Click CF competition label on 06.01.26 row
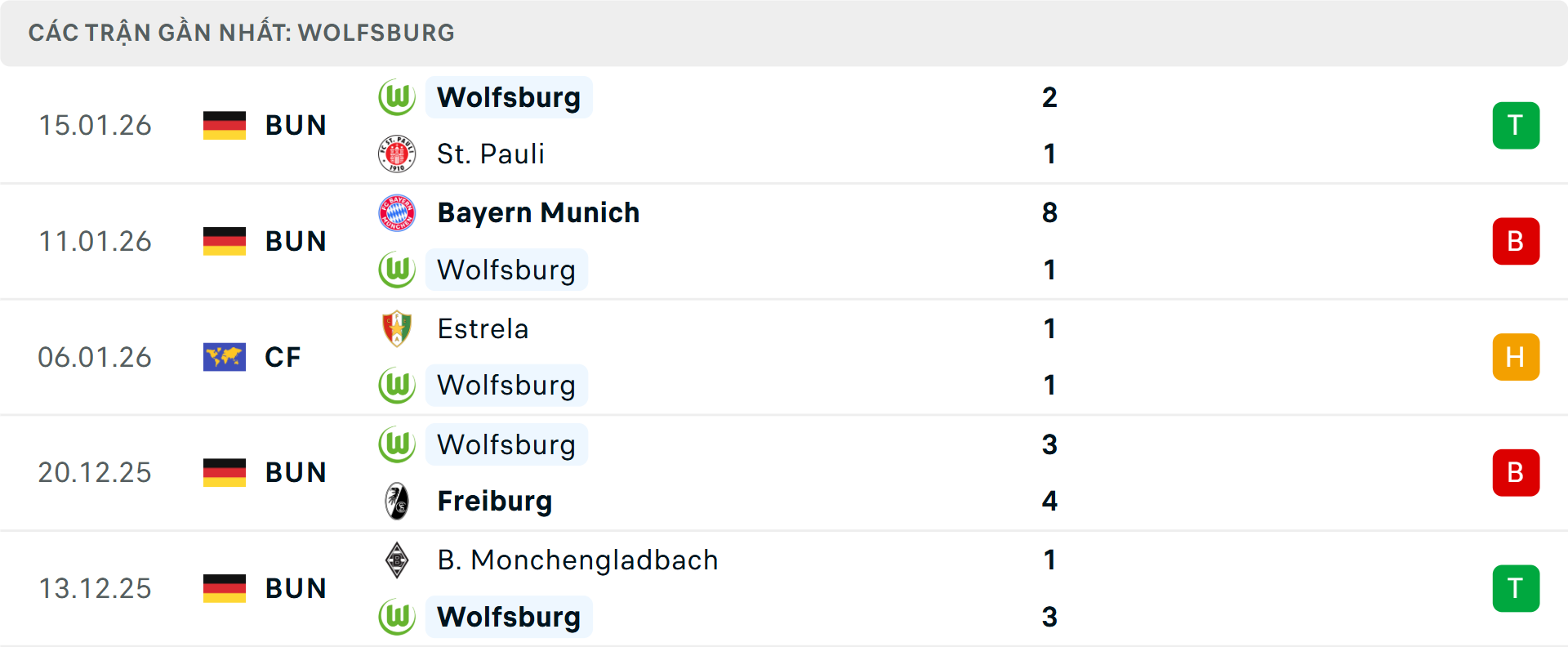The height and width of the screenshot is (647, 1568). [x=283, y=357]
